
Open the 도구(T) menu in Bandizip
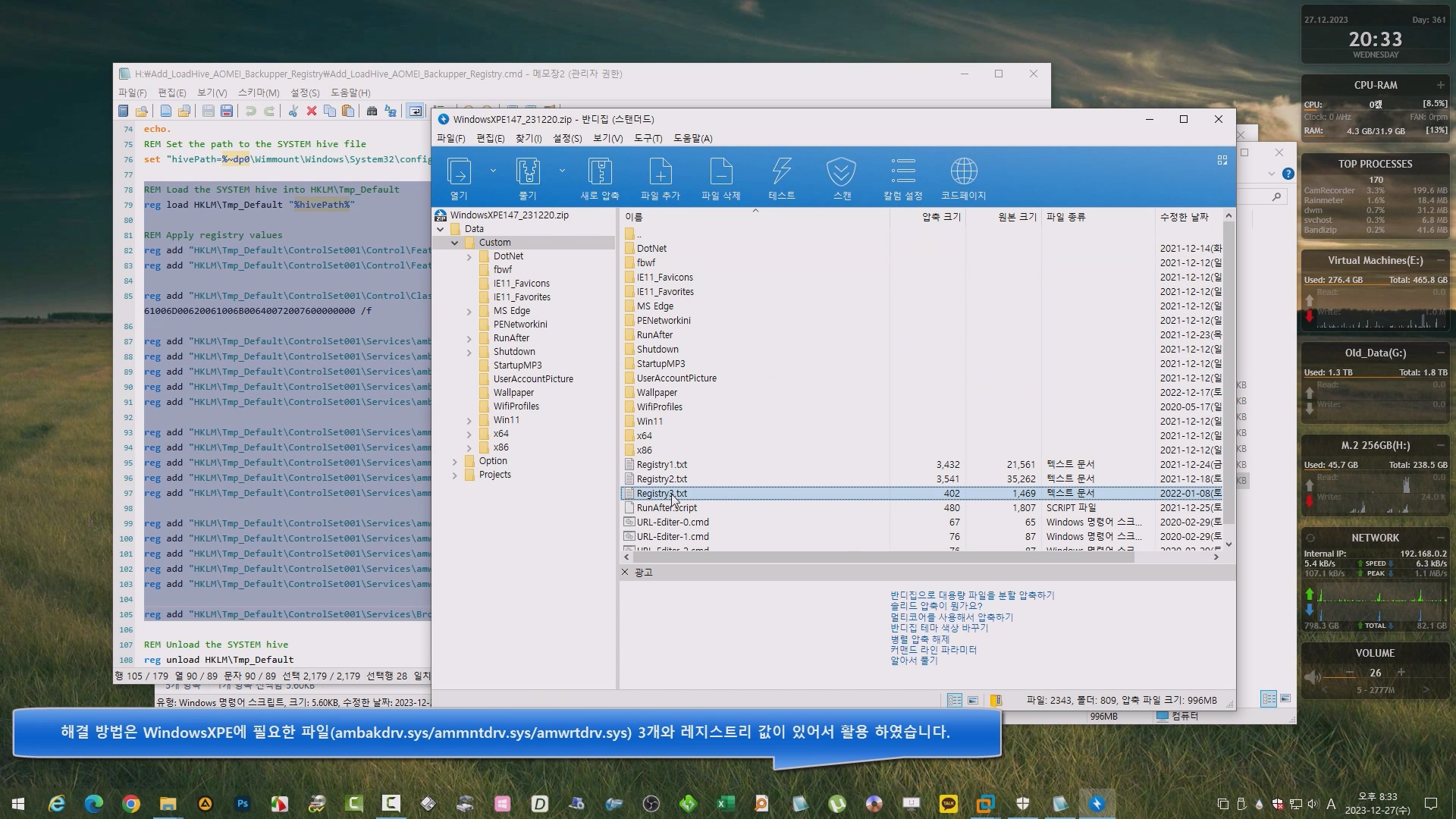coord(648,138)
